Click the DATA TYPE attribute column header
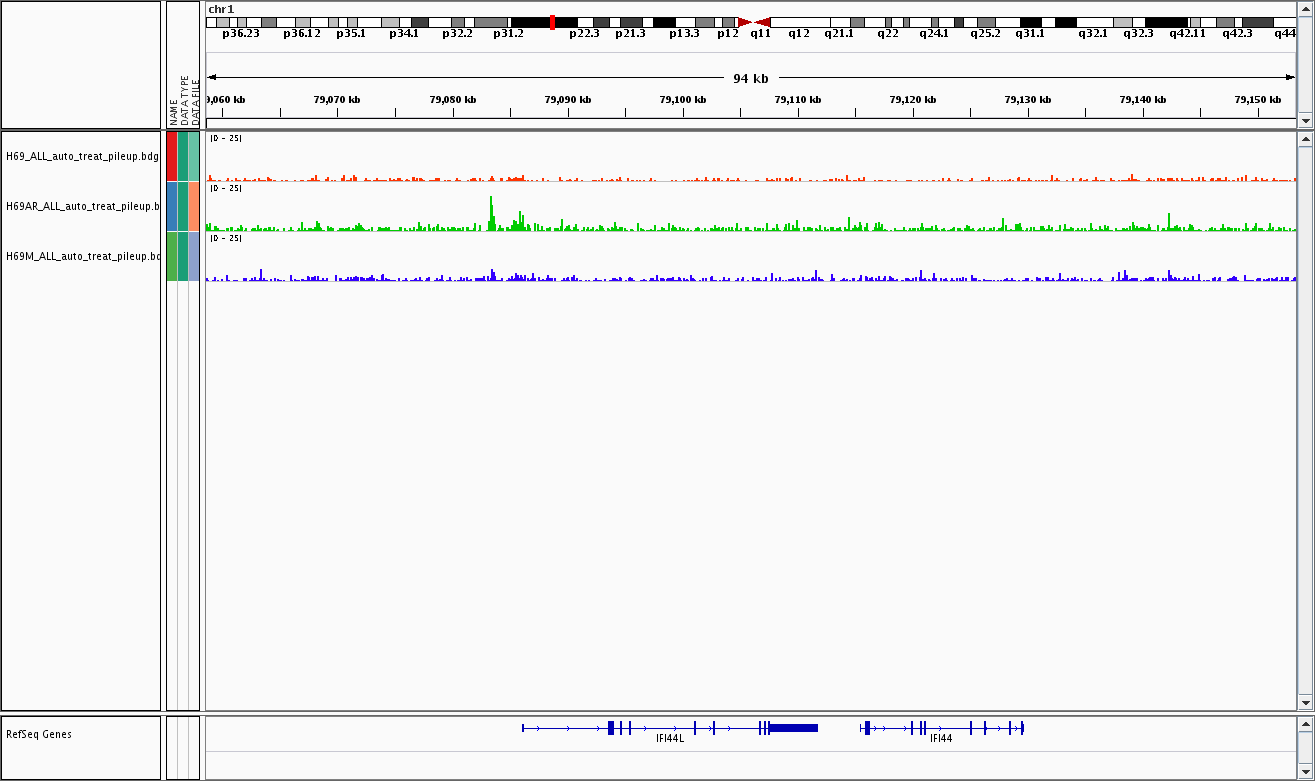 tap(184, 100)
